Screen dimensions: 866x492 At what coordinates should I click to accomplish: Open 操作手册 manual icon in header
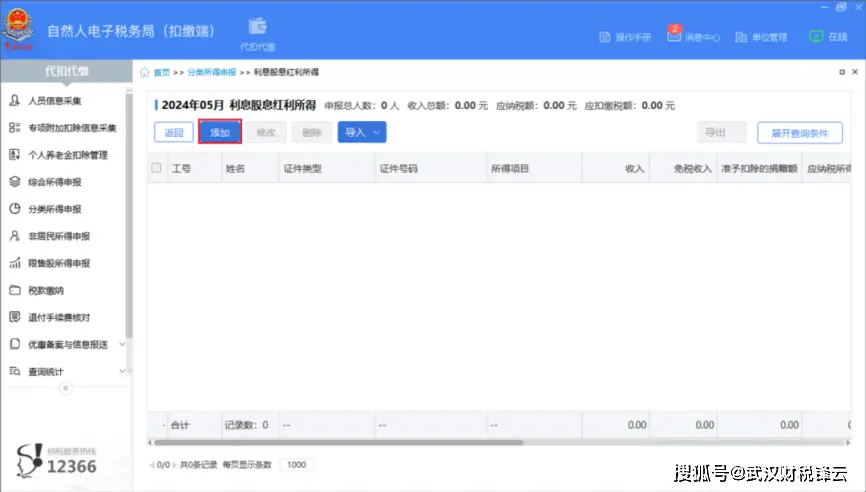604,37
